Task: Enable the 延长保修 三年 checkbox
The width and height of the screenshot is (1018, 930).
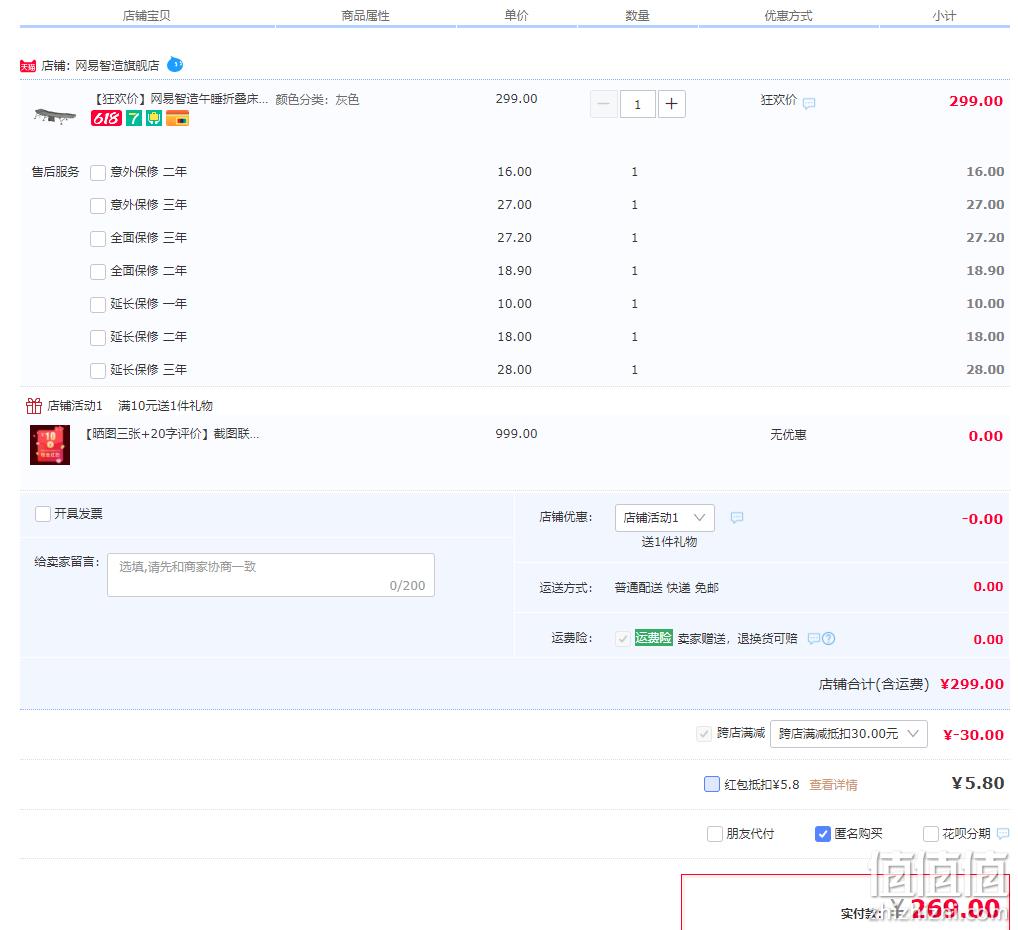Action: coord(98,371)
